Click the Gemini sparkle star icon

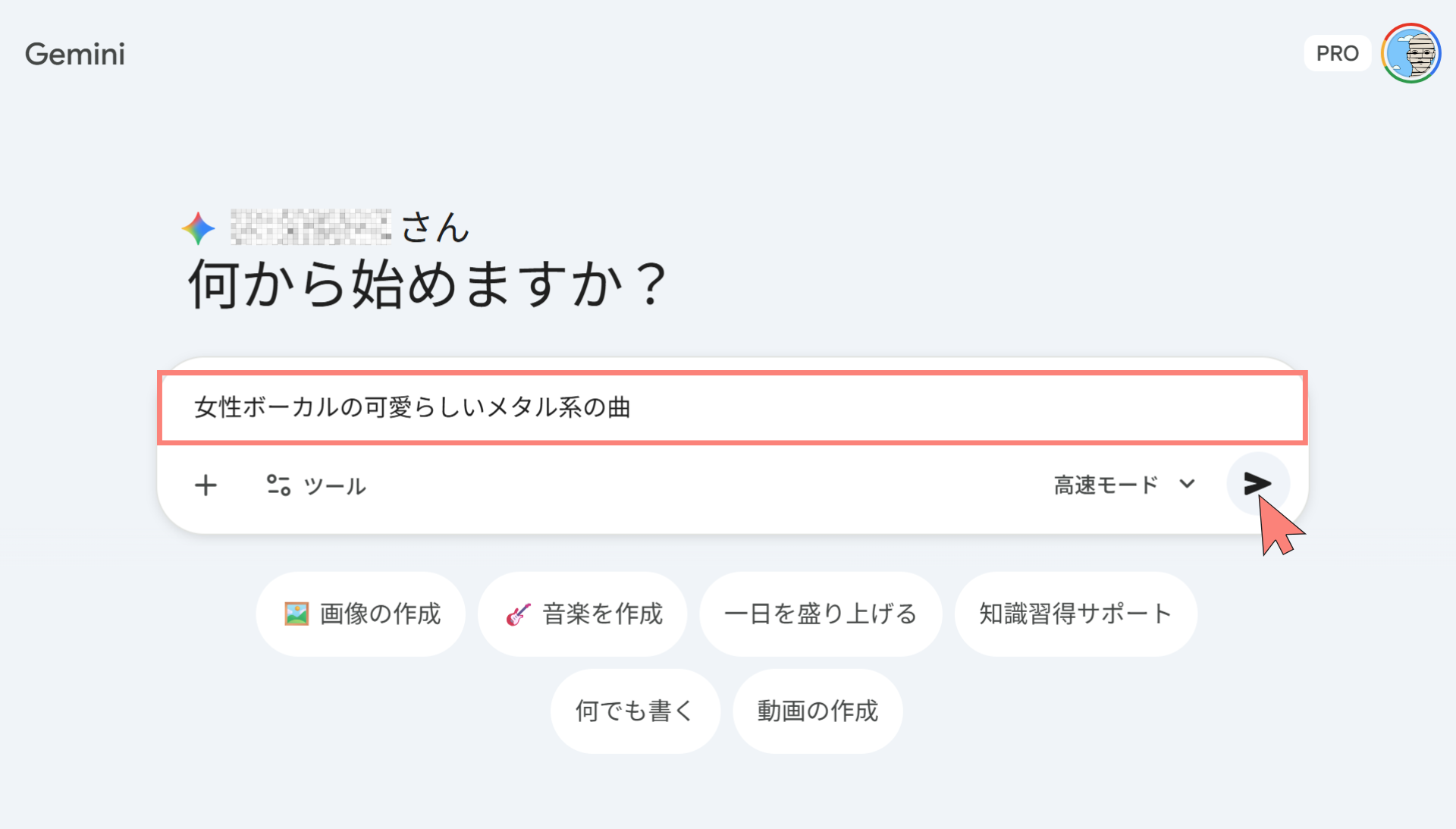199,228
